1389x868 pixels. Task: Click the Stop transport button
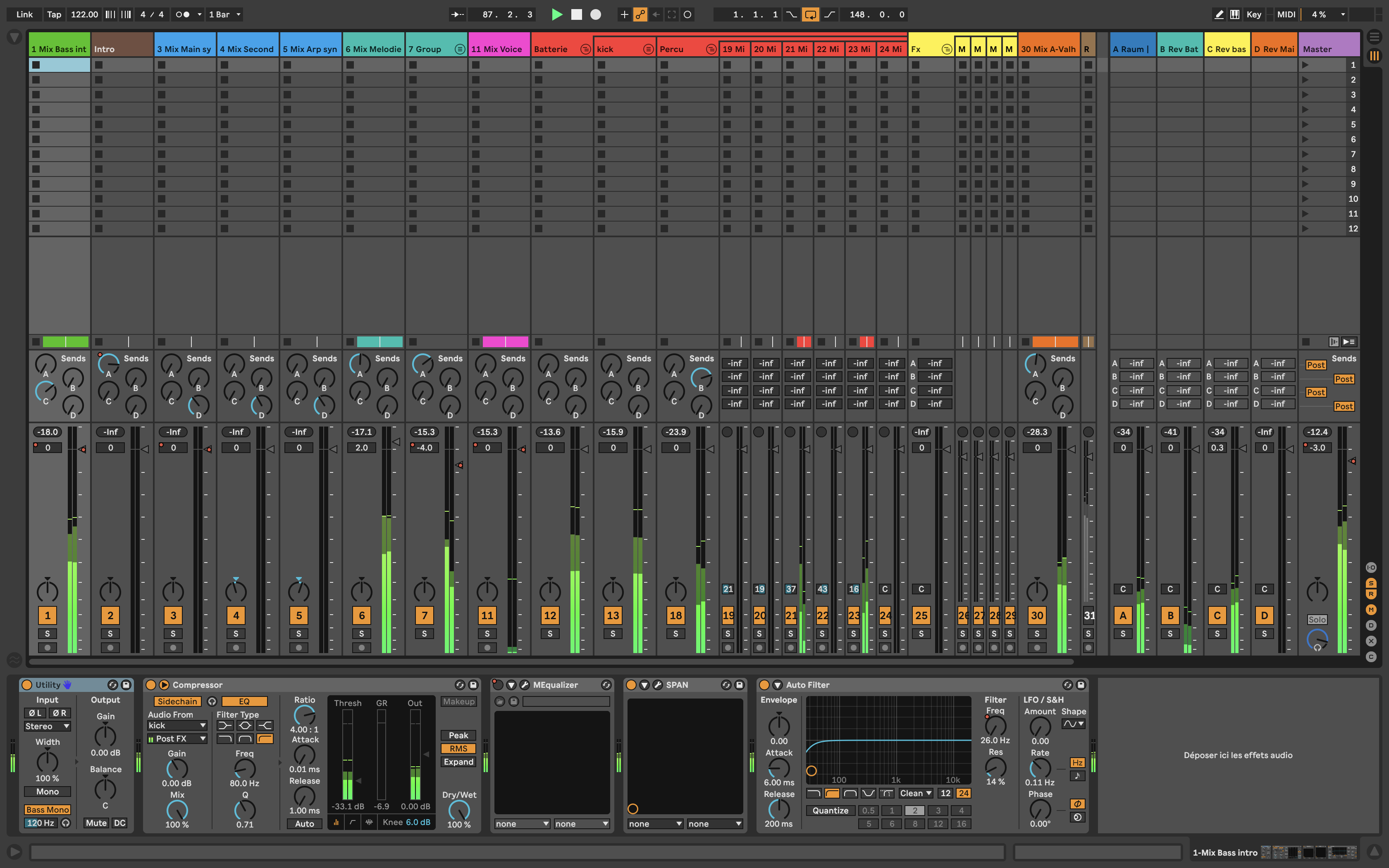tap(576, 14)
